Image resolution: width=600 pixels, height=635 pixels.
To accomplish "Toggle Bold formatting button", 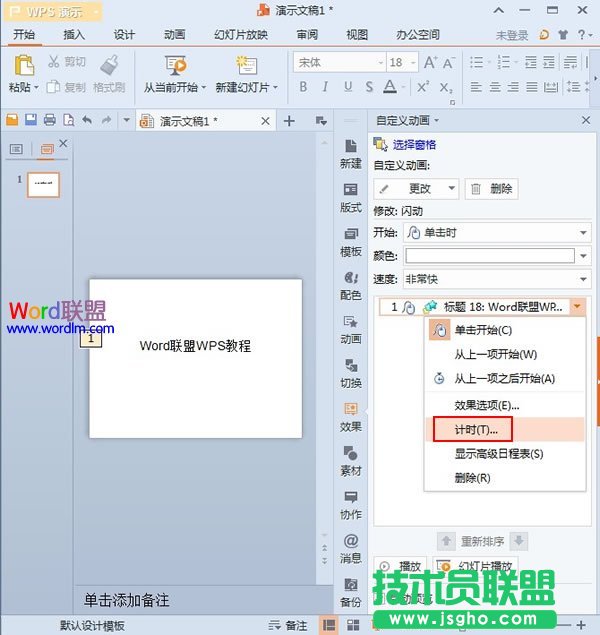I will click(x=303, y=87).
